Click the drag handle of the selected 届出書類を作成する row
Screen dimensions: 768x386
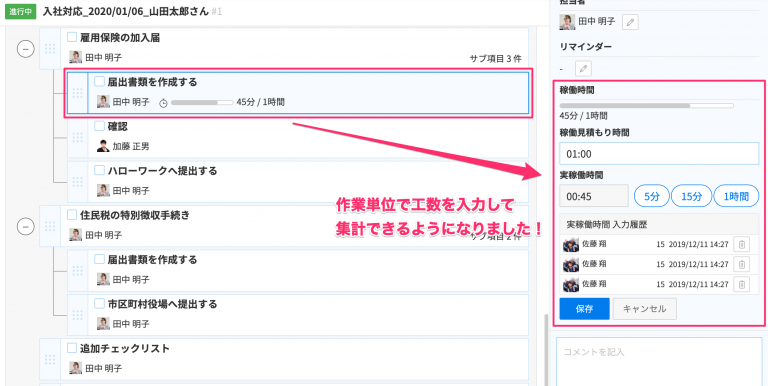[x=77, y=93]
